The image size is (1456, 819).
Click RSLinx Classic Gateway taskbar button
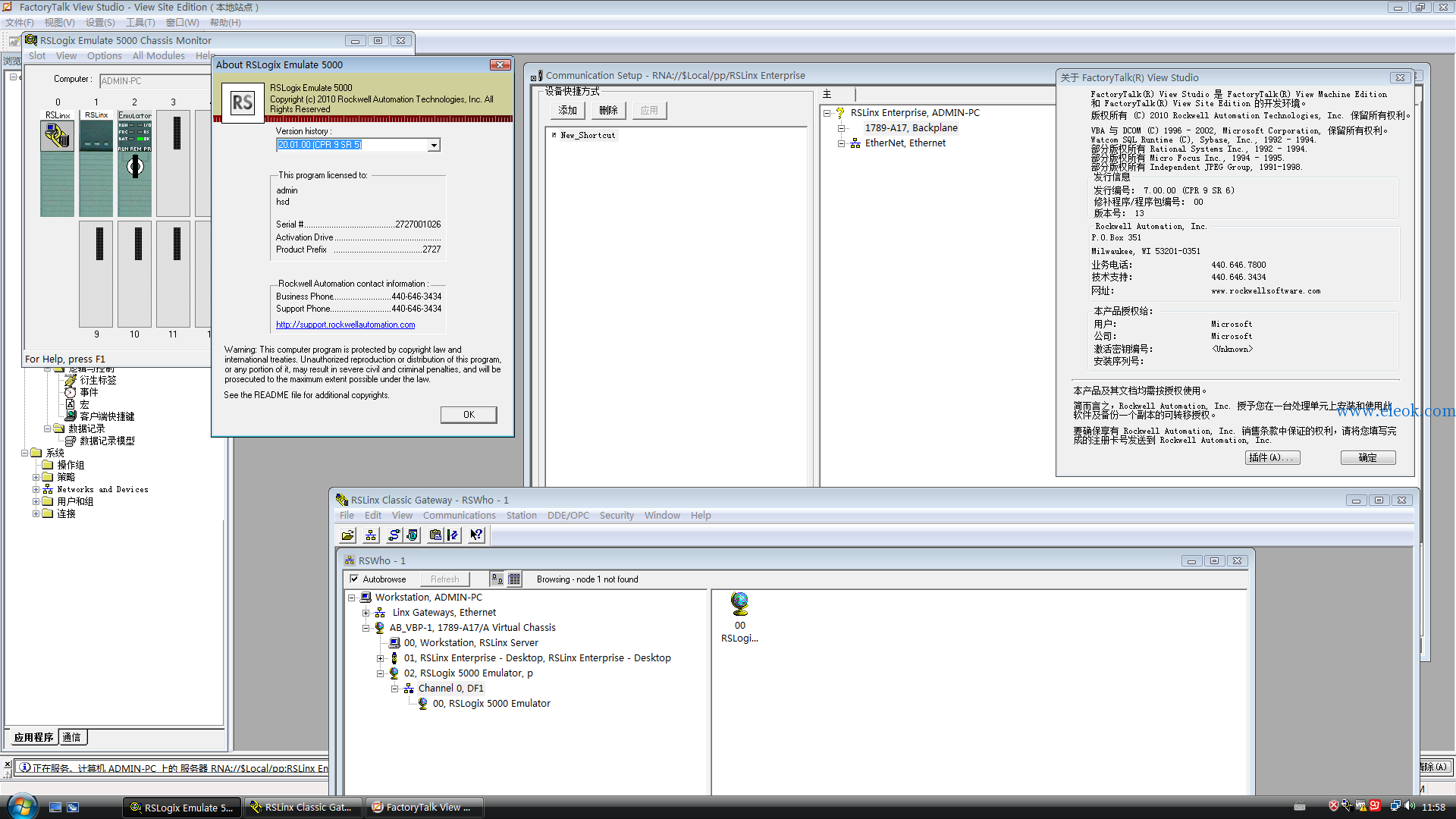click(x=303, y=808)
